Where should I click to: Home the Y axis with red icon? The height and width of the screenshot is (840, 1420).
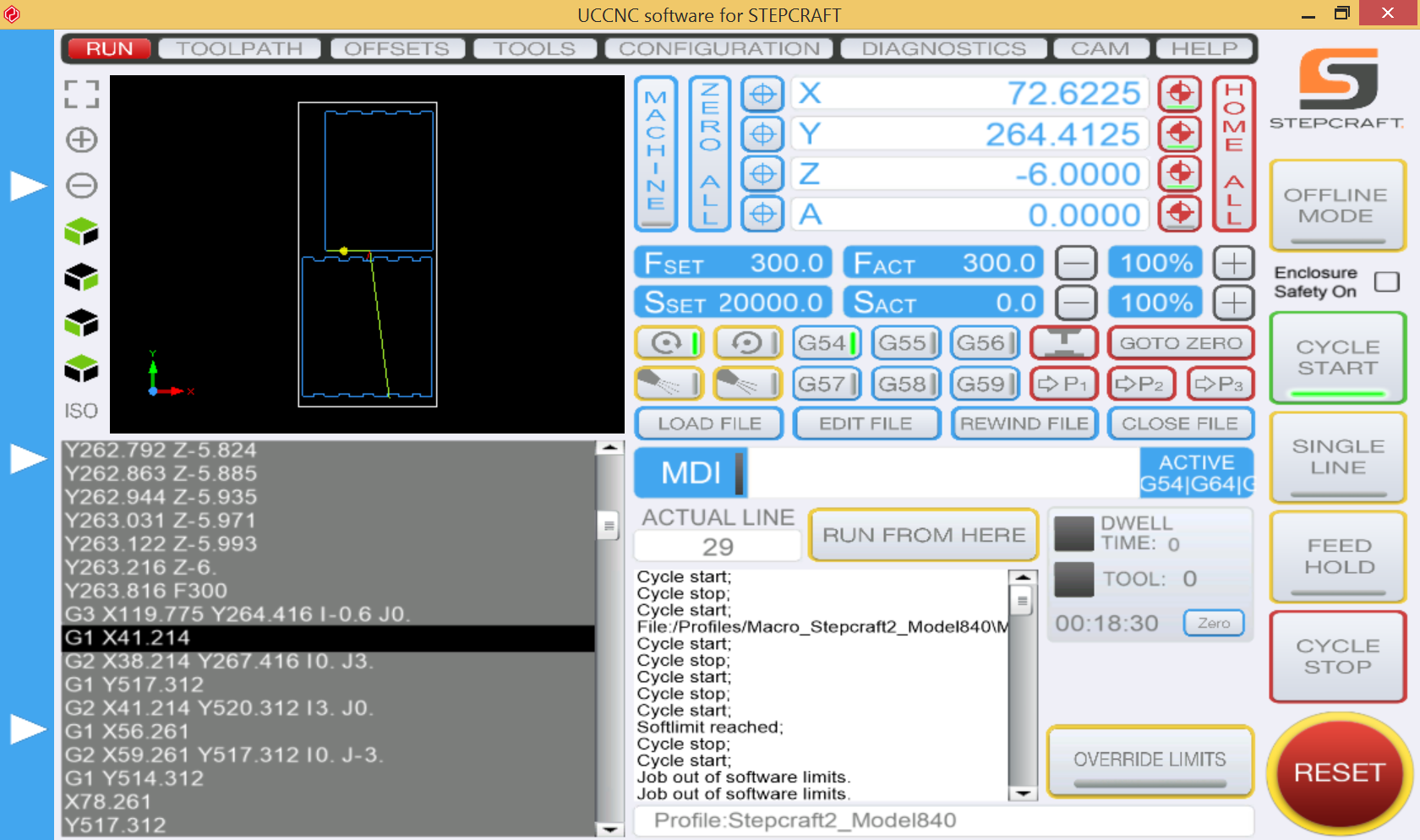pos(1180,134)
